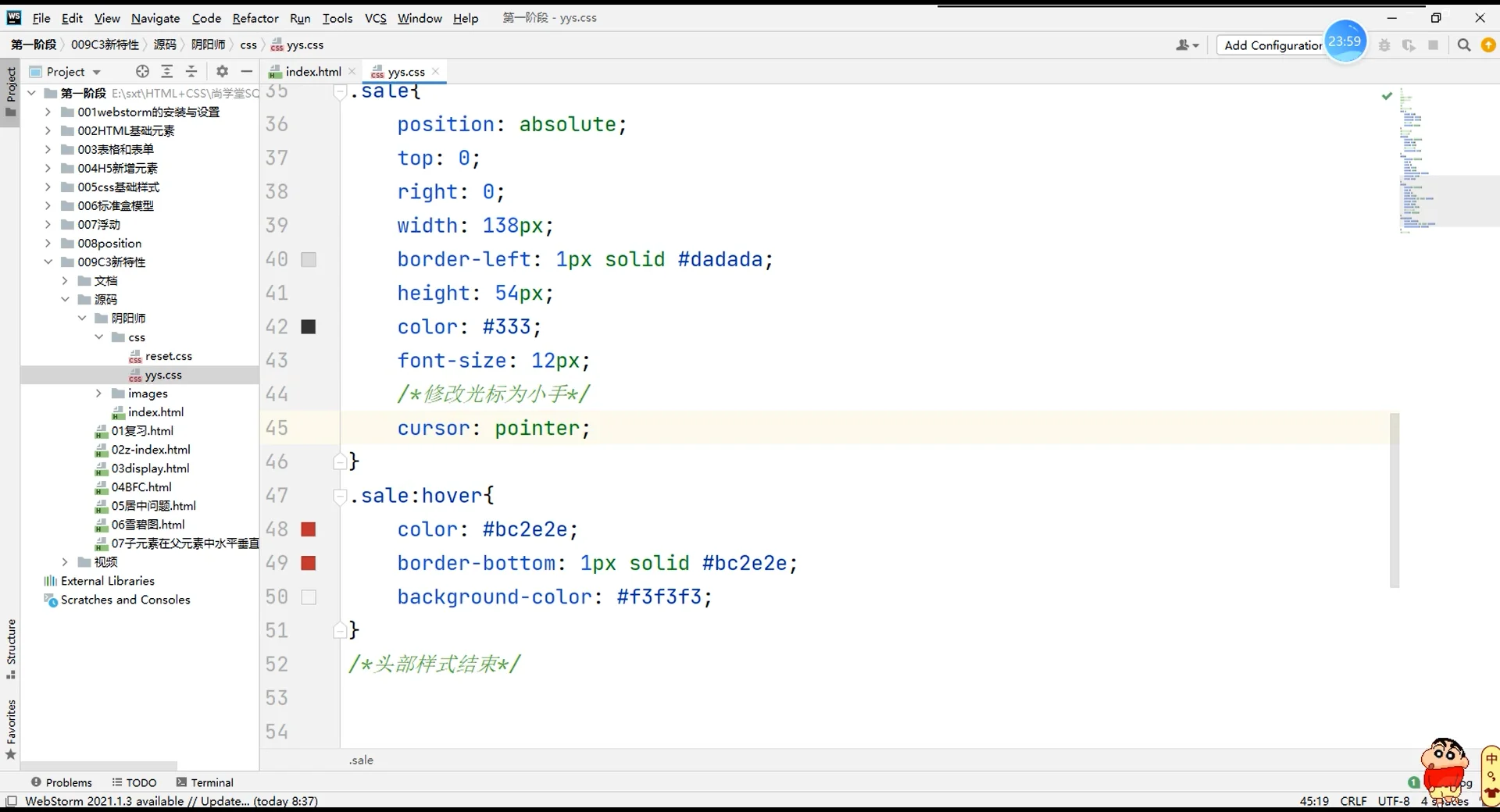
Task: Expand All items in Project tree
Action: coord(167,71)
